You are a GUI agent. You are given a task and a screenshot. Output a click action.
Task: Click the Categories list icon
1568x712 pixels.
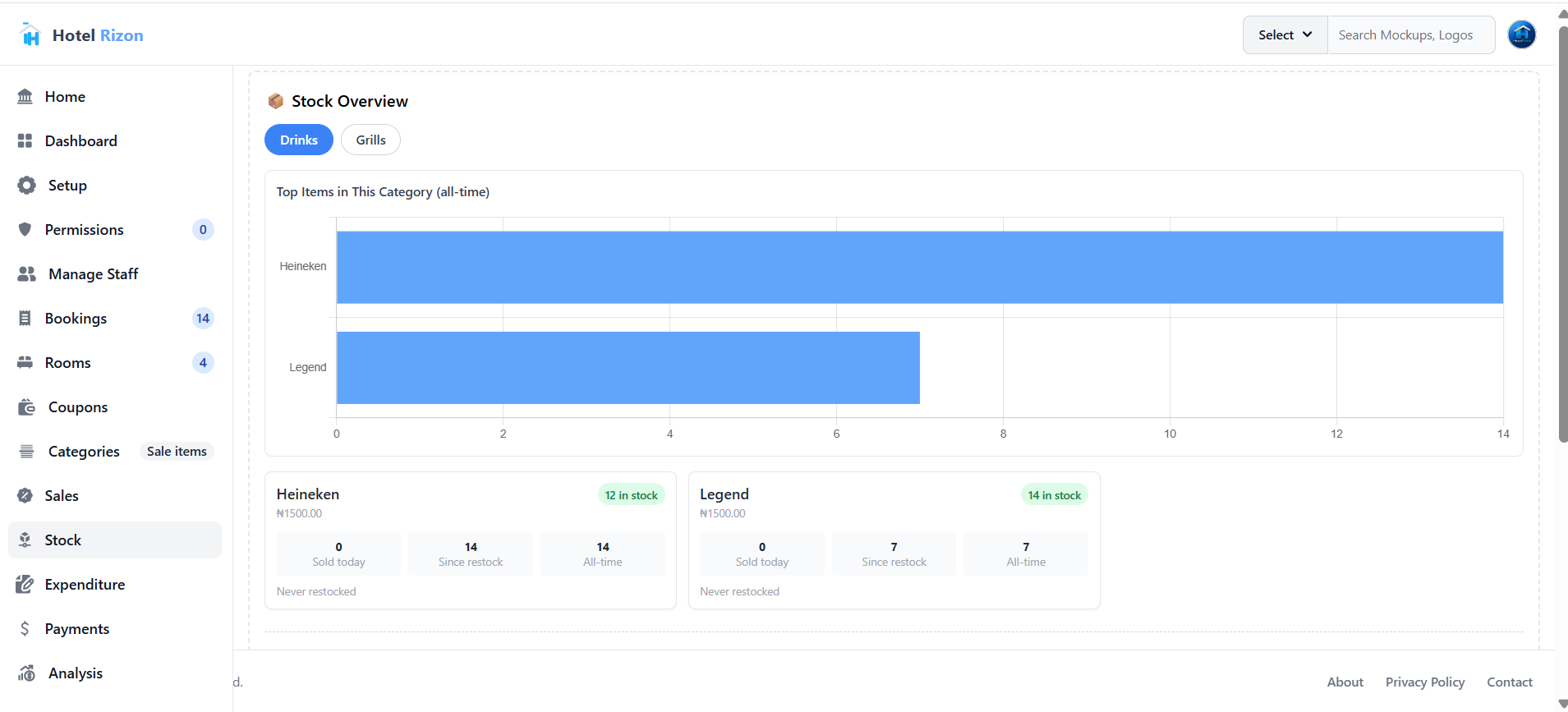pyautogui.click(x=27, y=452)
